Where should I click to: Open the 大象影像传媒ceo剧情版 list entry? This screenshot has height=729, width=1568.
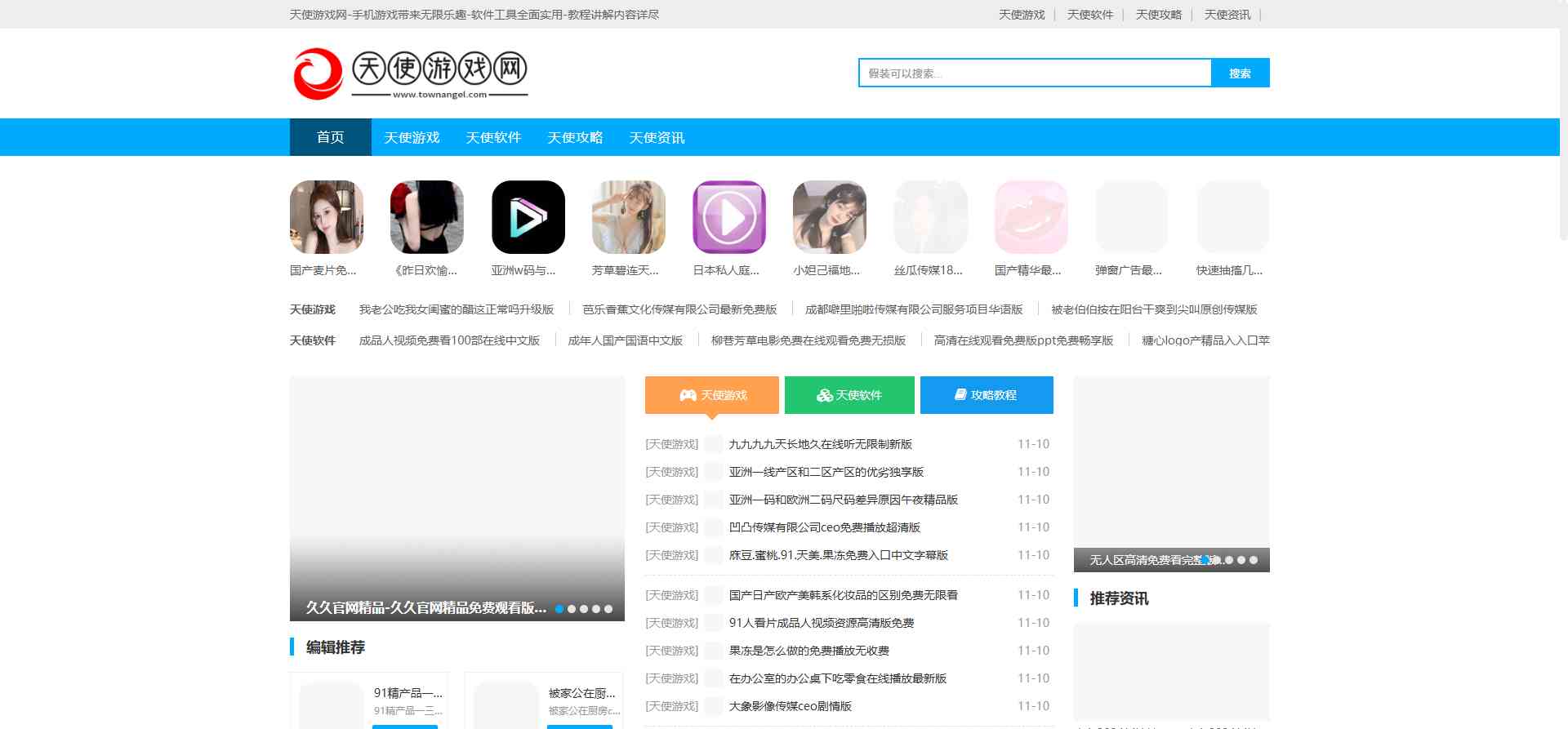click(x=790, y=706)
